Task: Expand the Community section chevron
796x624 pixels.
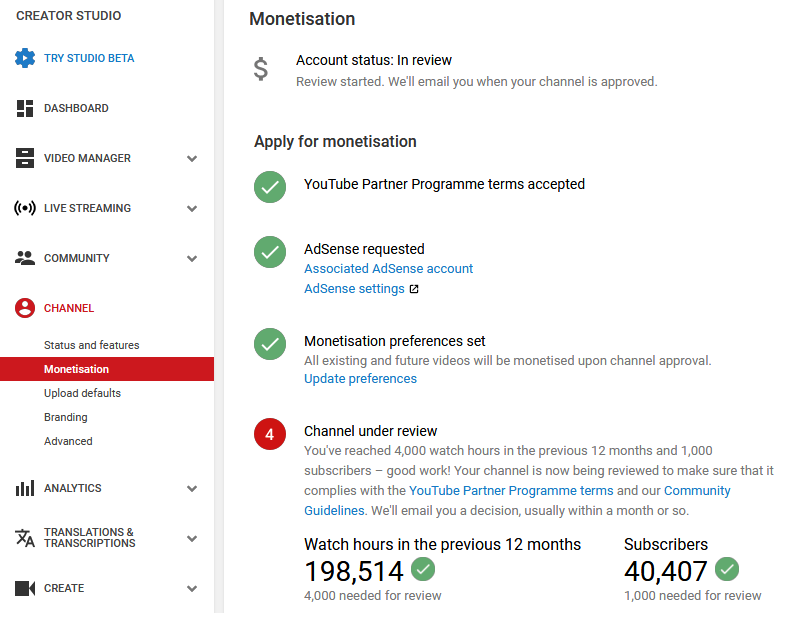Action: (x=192, y=259)
